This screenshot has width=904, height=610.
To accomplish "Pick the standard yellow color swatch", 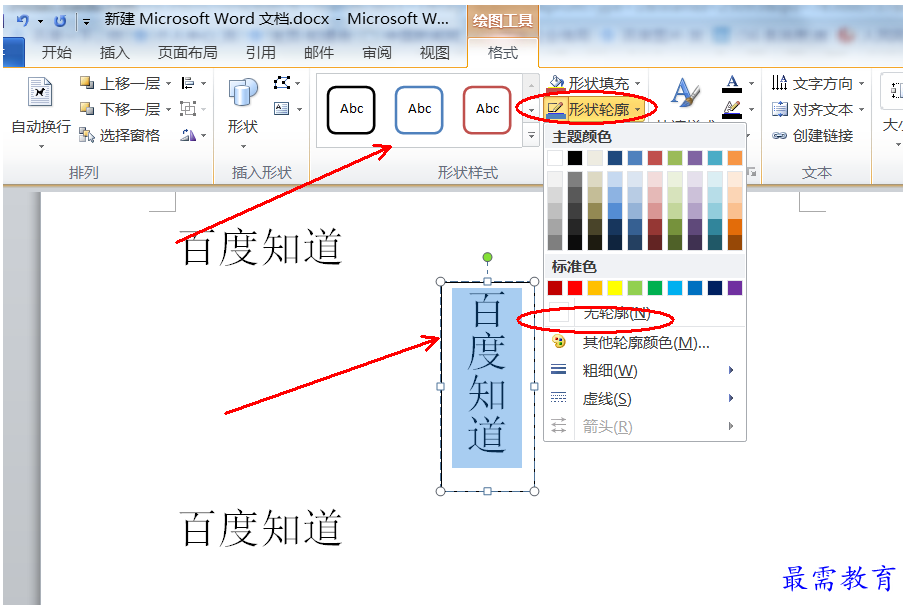I will pos(615,288).
